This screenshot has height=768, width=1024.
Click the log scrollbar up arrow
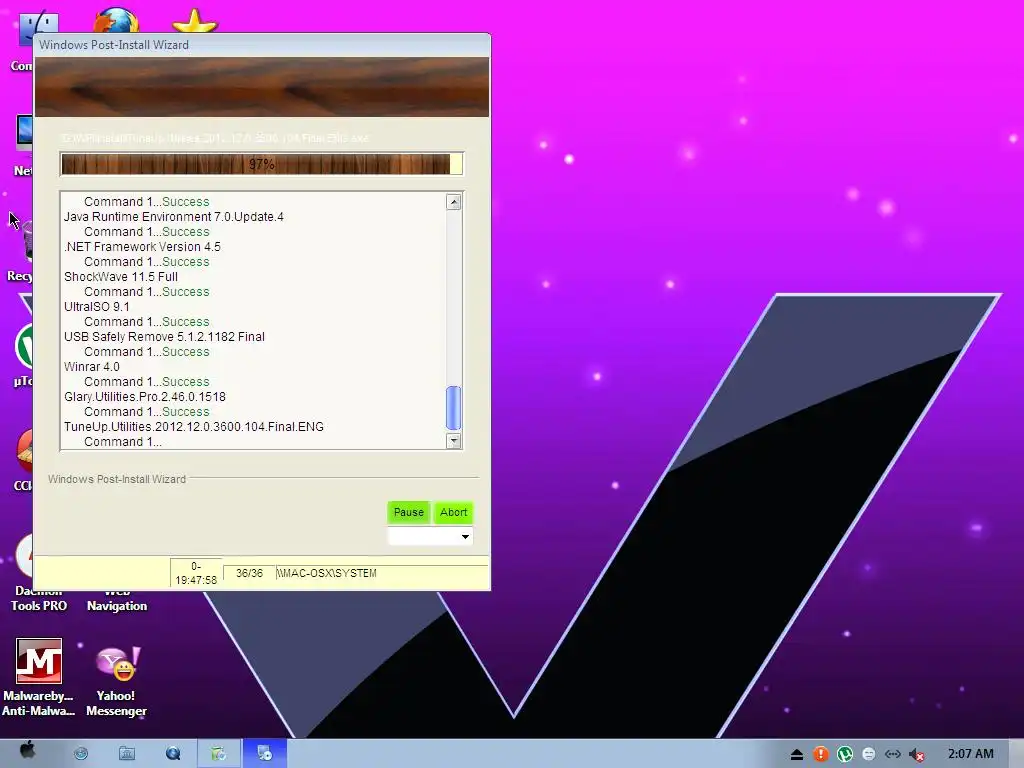[x=453, y=202]
